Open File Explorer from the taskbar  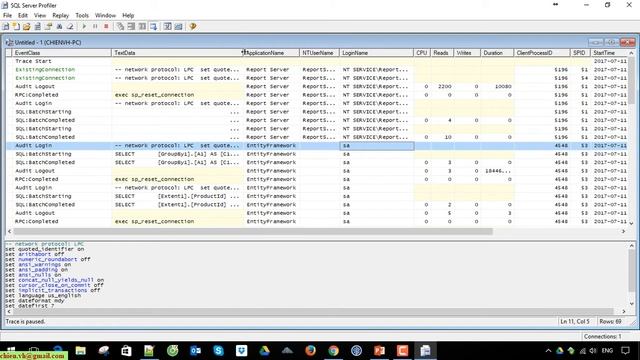click(80, 351)
